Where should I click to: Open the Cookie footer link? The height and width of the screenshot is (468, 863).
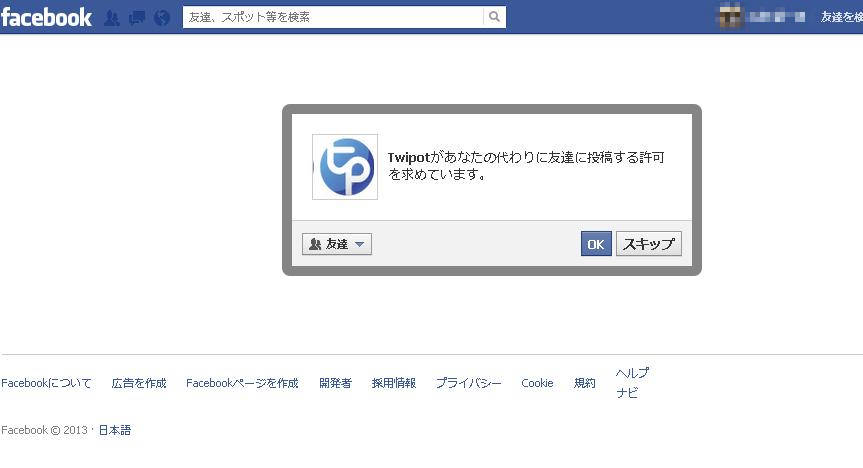[537, 383]
